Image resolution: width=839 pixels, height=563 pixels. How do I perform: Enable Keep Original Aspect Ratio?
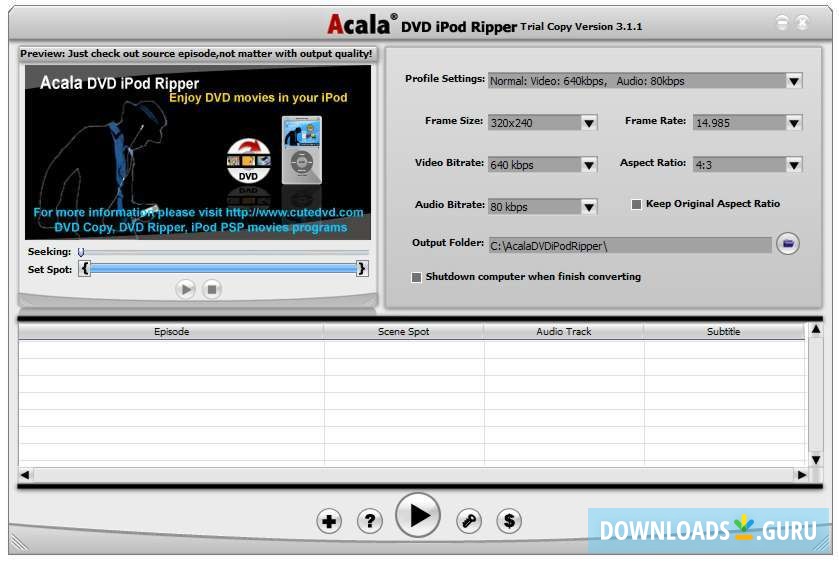[636, 204]
